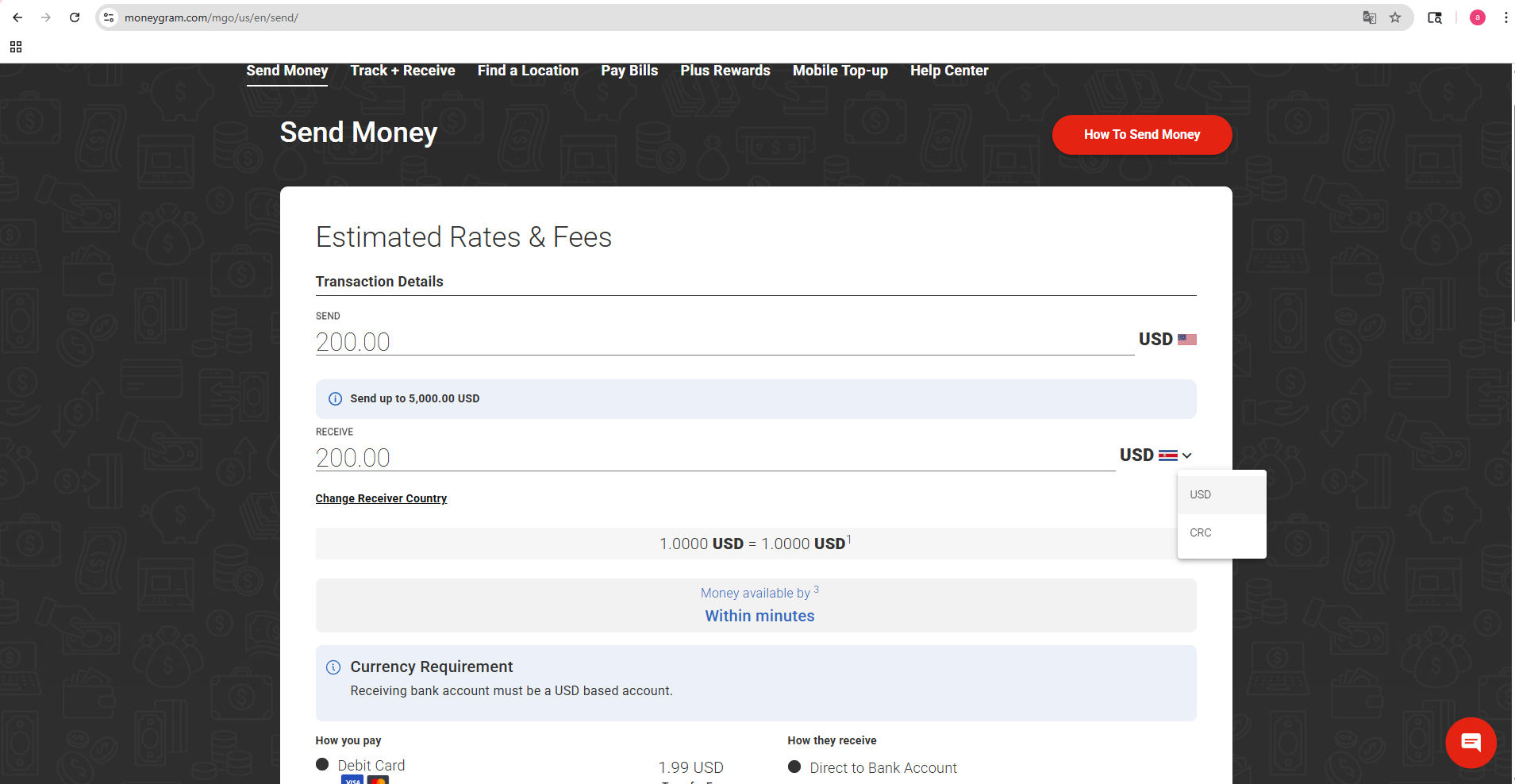The image size is (1515, 784).
Task: Go to the Help Center menu
Action: pos(948,71)
